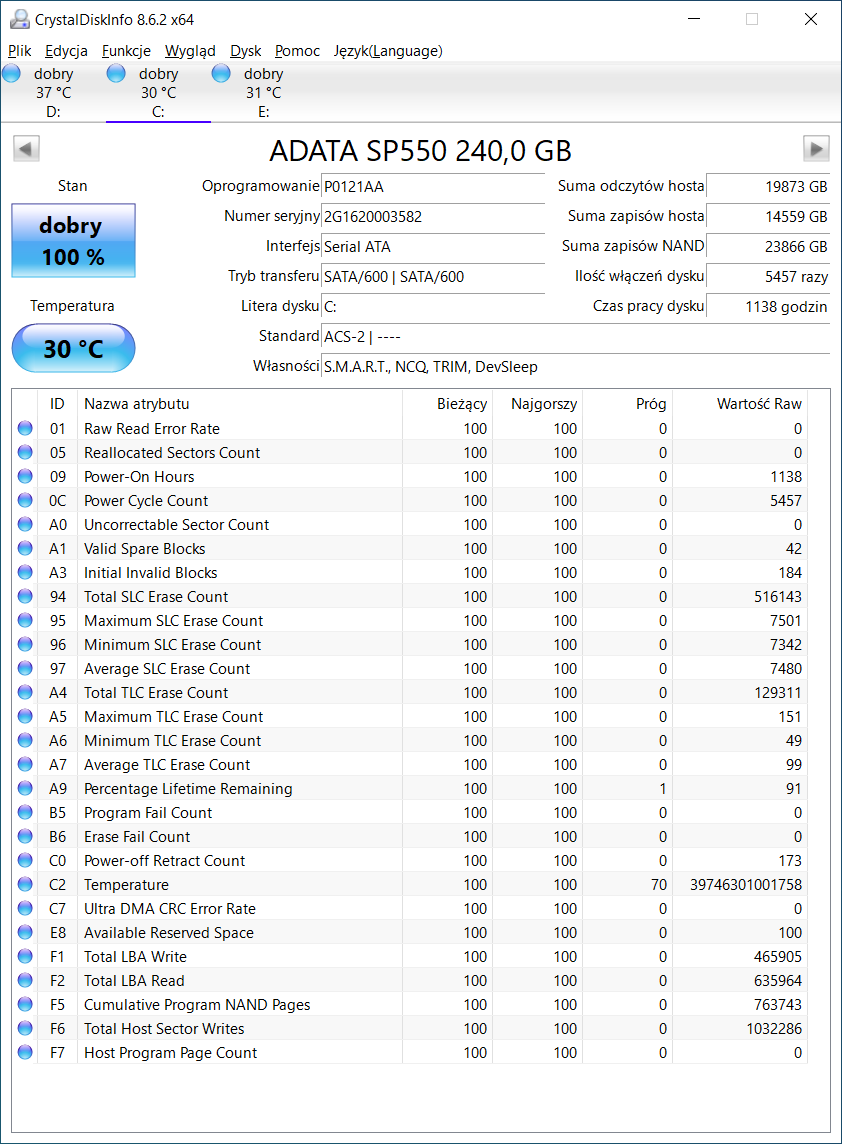
Task: Click status icon for Total LBA Read
Action: pyautogui.click(x=25, y=981)
